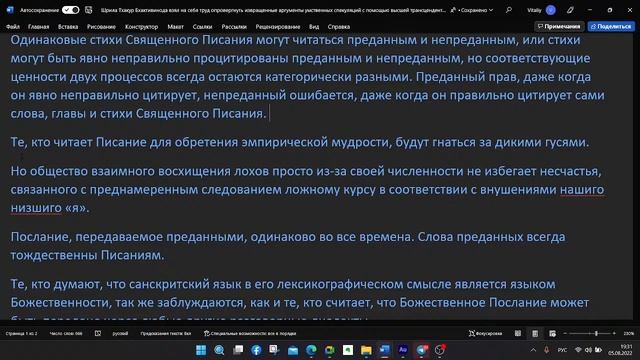Viewport: 640px width, 360px height.
Task: Switch to web layout view icon
Action: click(x=552, y=333)
